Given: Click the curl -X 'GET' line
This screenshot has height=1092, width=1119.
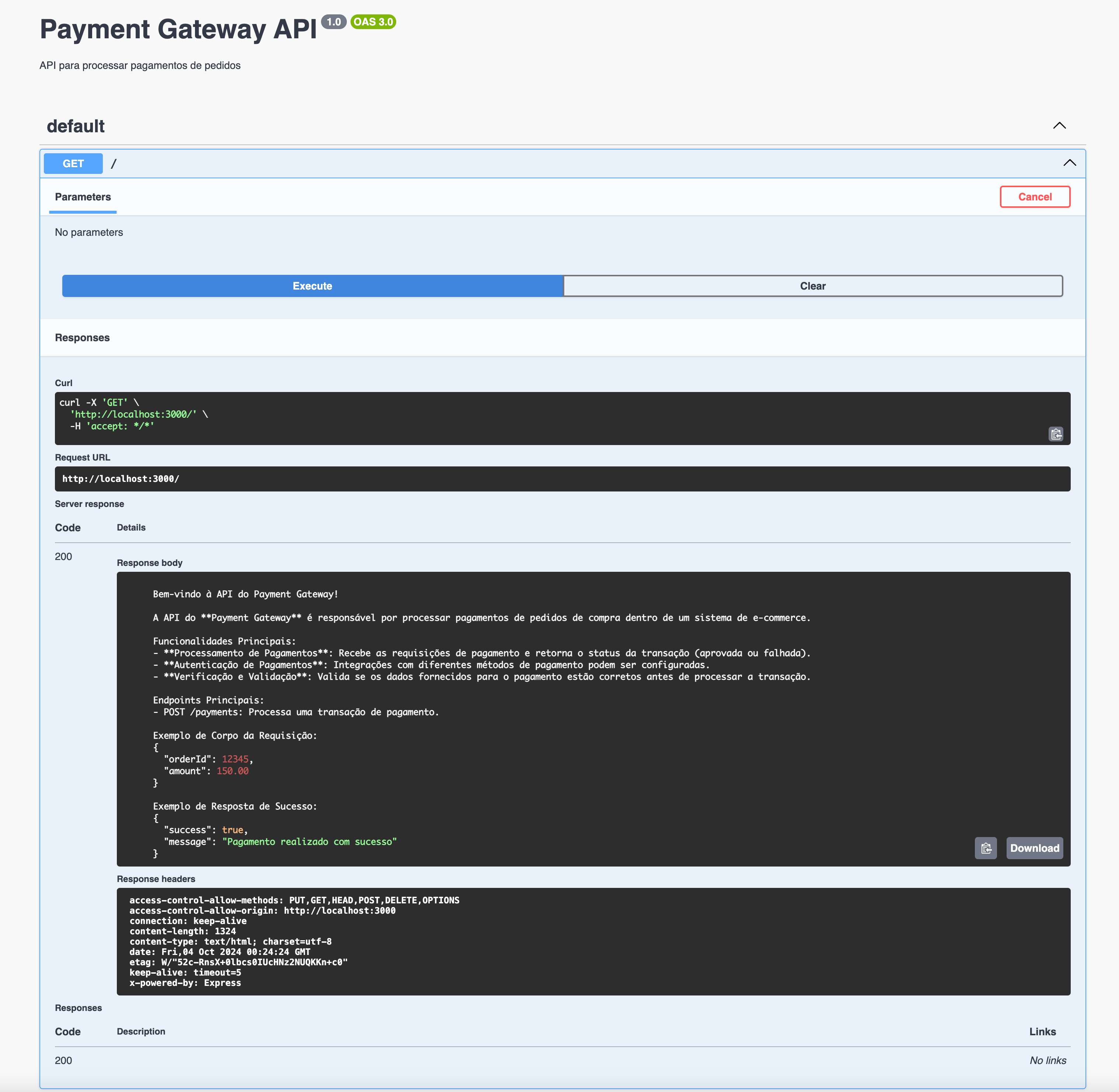Looking at the screenshot, I should point(99,403).
